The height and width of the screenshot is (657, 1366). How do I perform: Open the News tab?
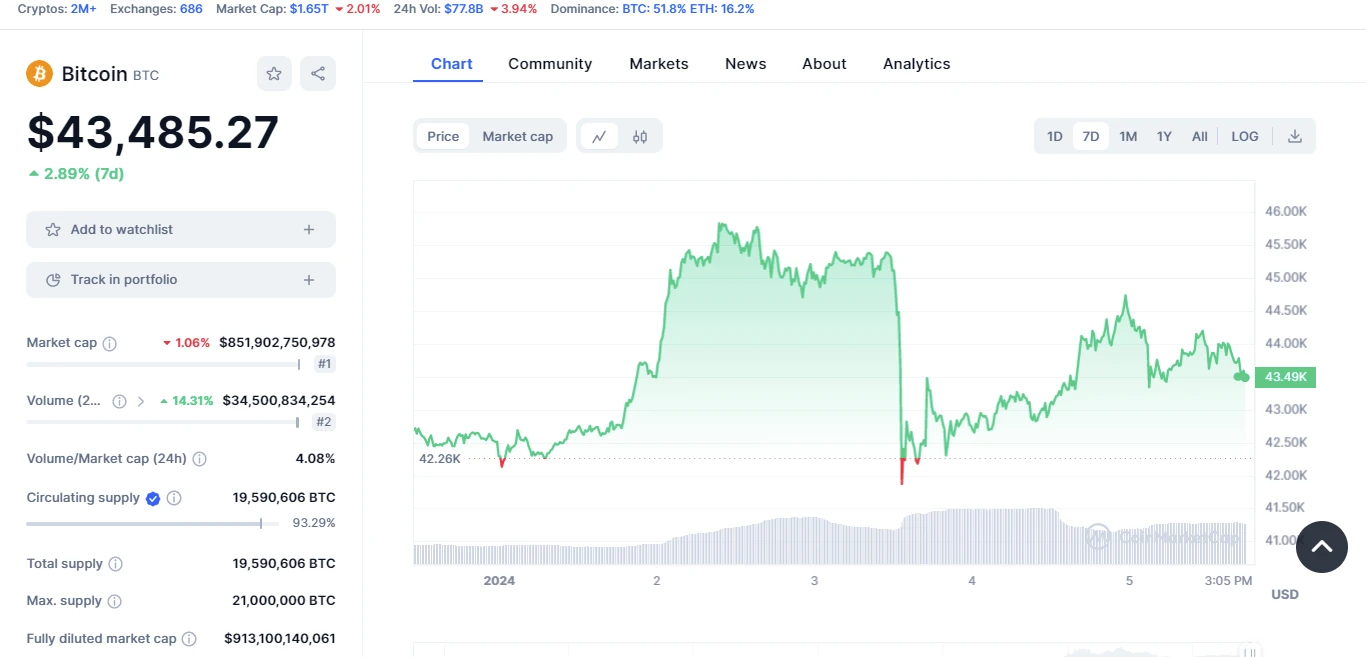click(746, 63)
